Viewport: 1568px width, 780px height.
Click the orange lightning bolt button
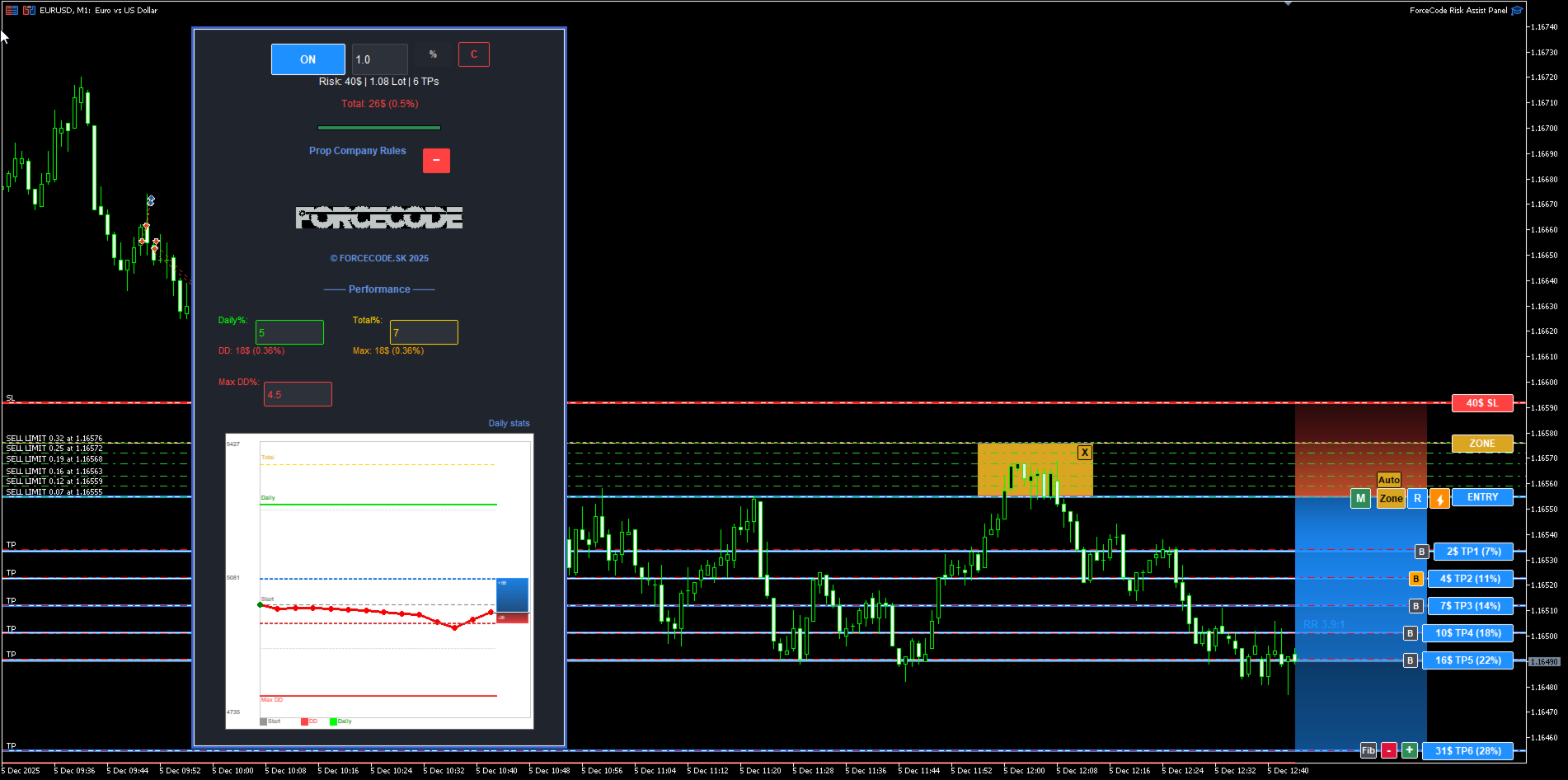(x=1439, y=499)
